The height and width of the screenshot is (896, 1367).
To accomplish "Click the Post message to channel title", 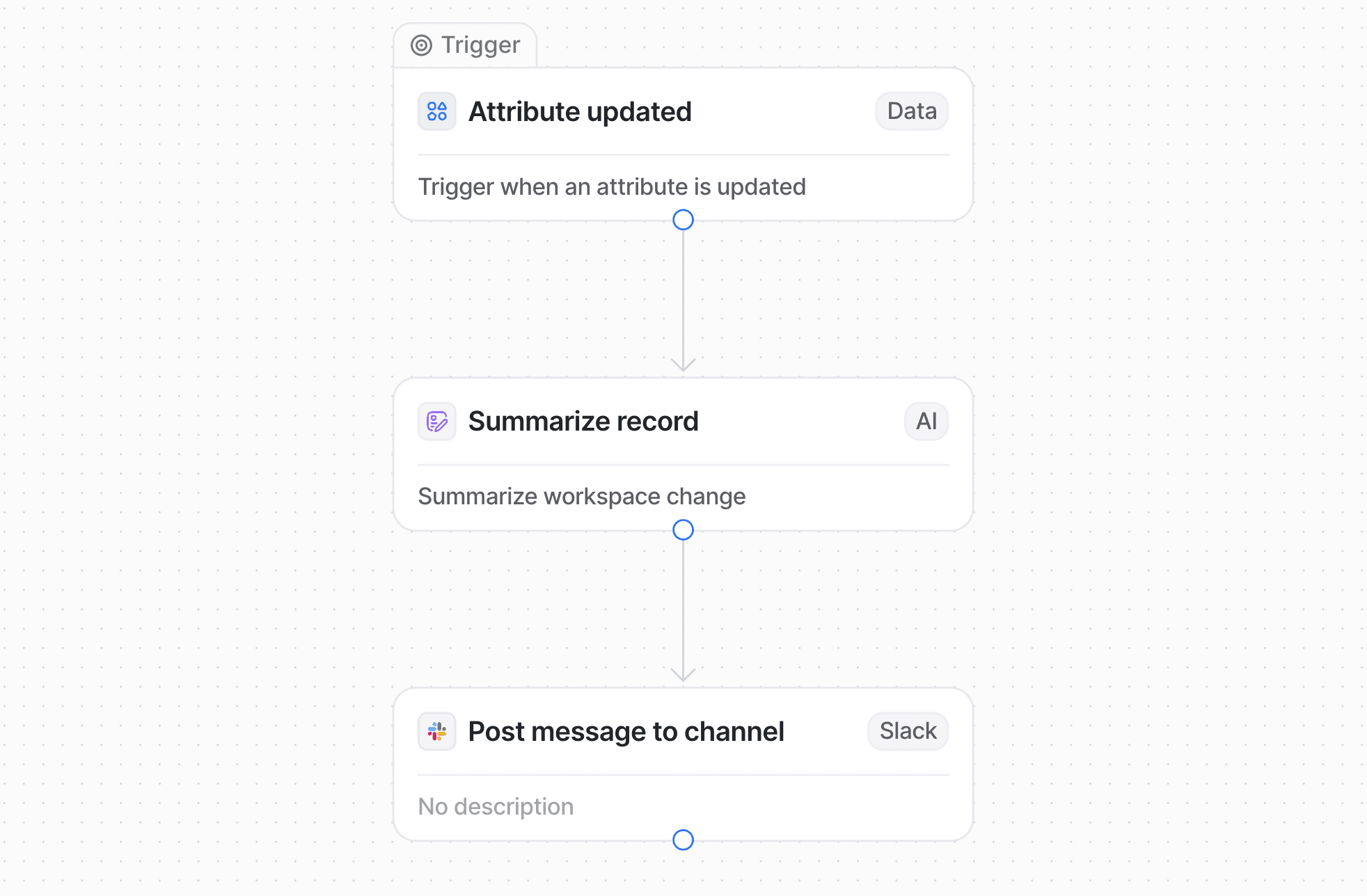I will click(626, 731).
